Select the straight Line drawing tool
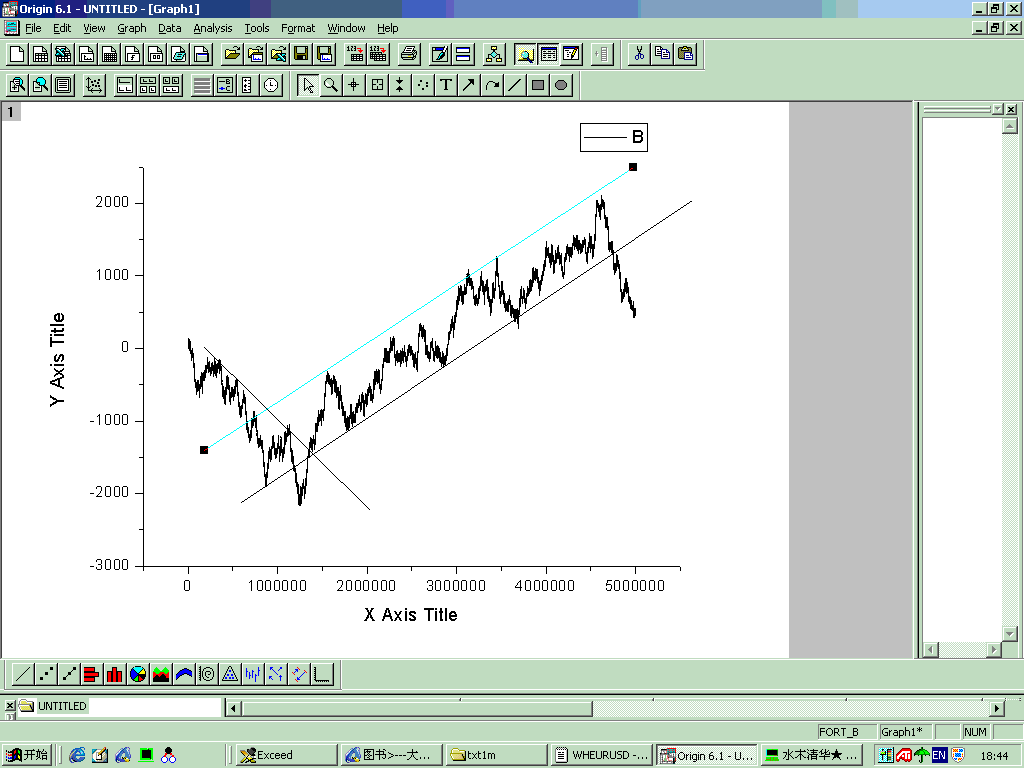Image resolution: width=1024 pixels, height=768 pixels. pyautogui.click(x=515, y=85)
